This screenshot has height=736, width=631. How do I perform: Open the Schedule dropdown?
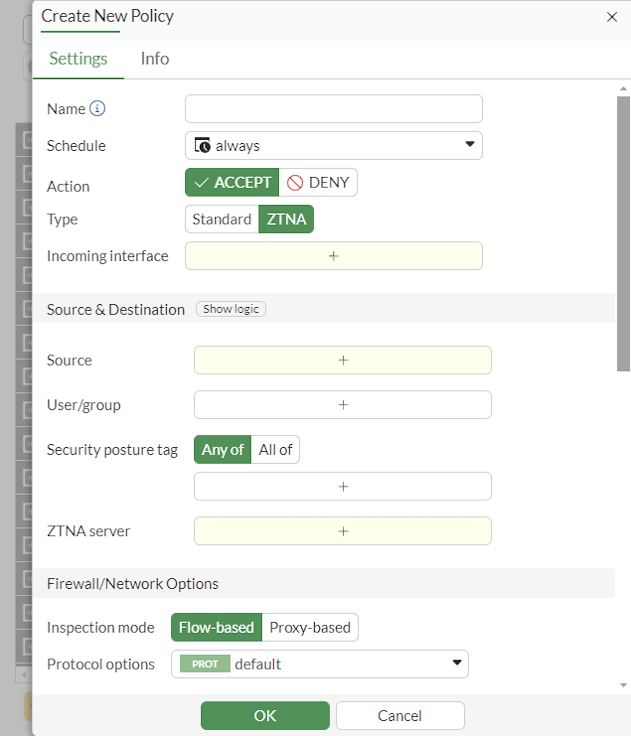[x=334, y=146]
